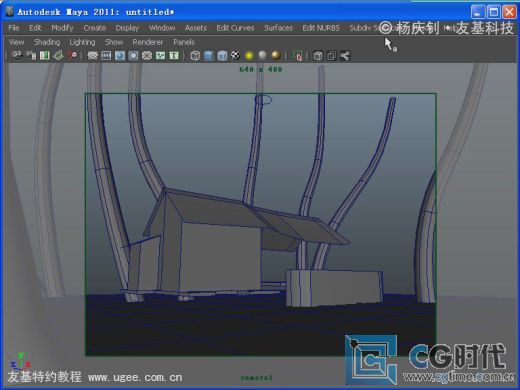Click the Select Camera icon

[x=17, y=55]
